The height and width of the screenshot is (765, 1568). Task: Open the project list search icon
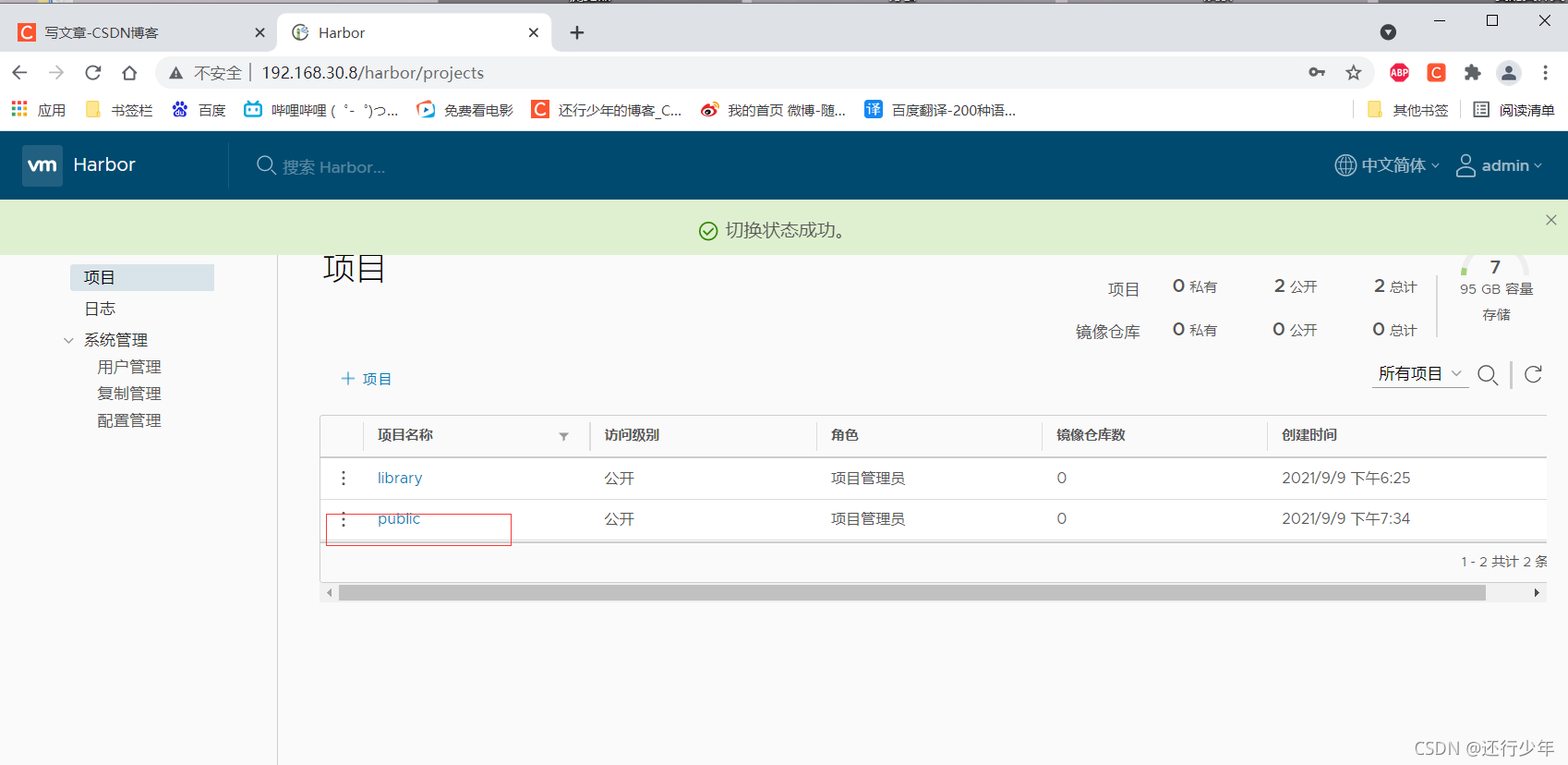tap(1488, 374)
